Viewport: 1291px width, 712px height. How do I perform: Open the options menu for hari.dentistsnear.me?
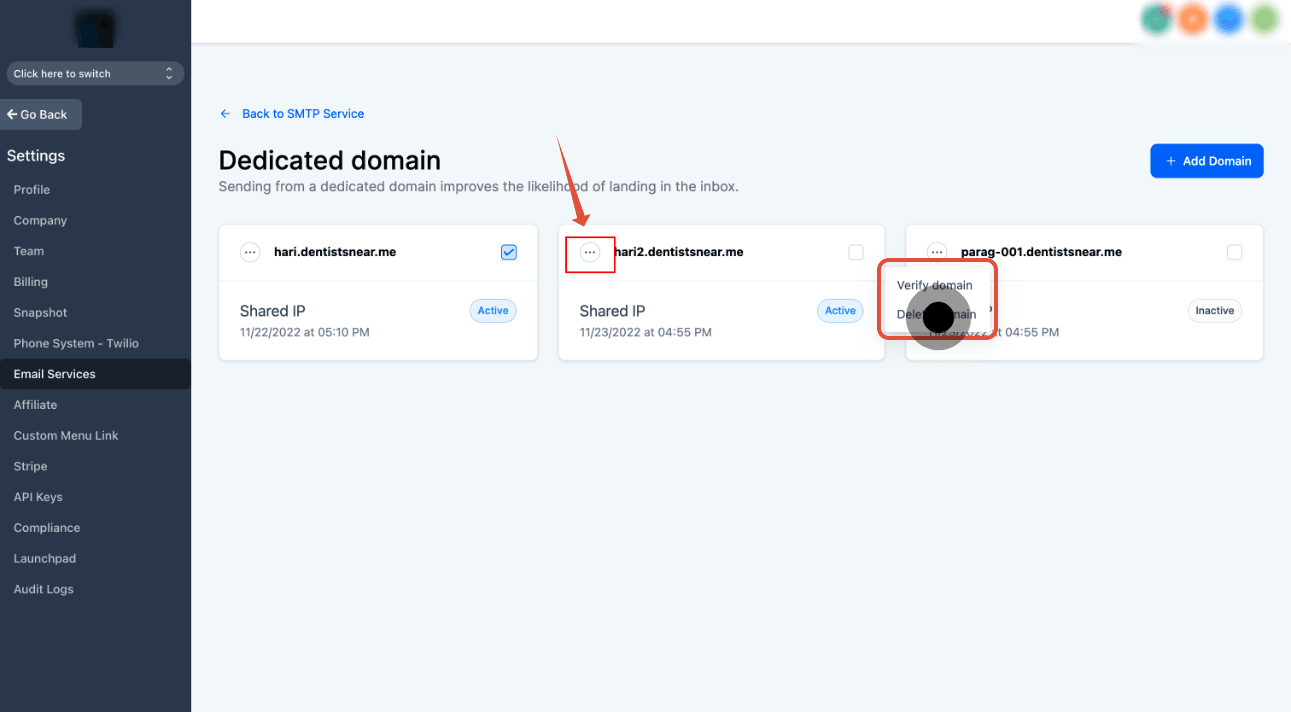coord(250,252)
